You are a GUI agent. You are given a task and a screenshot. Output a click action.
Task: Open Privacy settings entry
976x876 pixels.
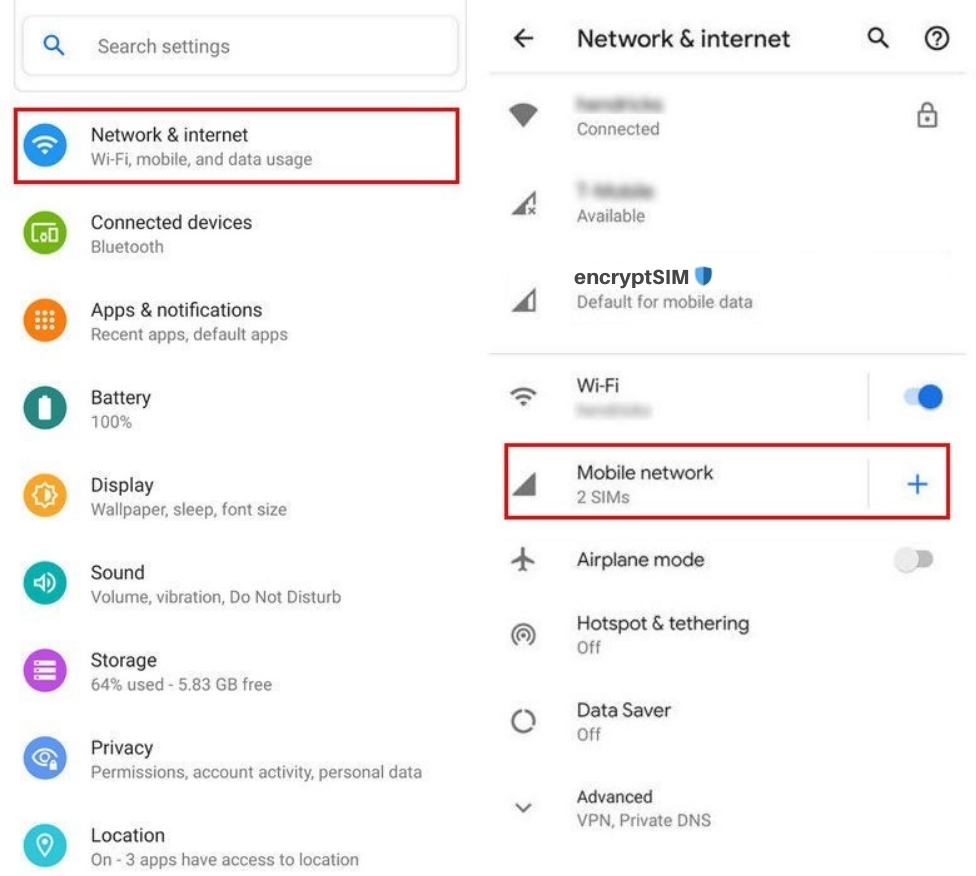(255, 759)
